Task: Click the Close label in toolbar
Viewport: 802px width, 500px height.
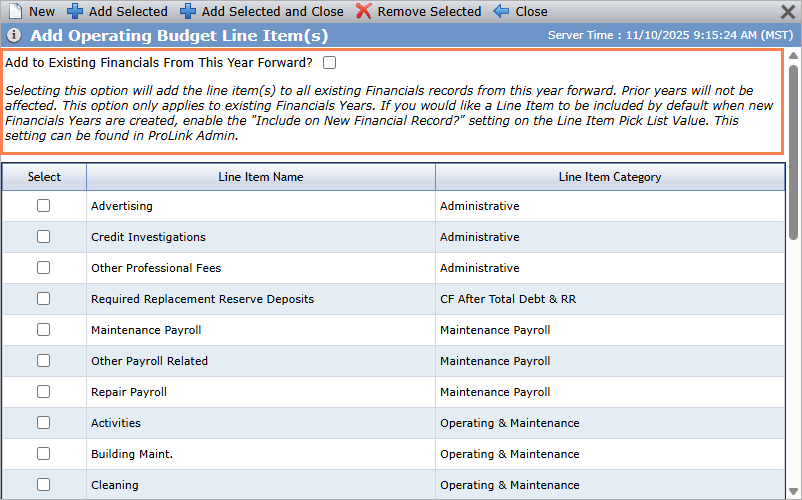Action: 531,12
